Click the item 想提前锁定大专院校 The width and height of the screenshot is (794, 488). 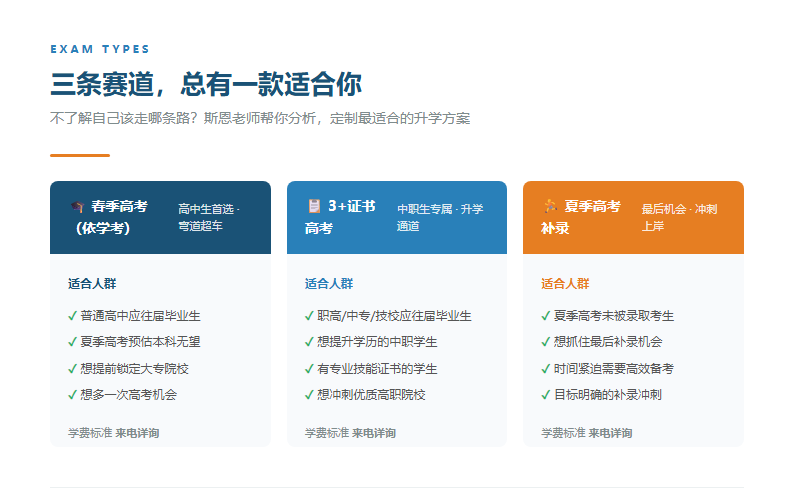[x=134, y=369]
